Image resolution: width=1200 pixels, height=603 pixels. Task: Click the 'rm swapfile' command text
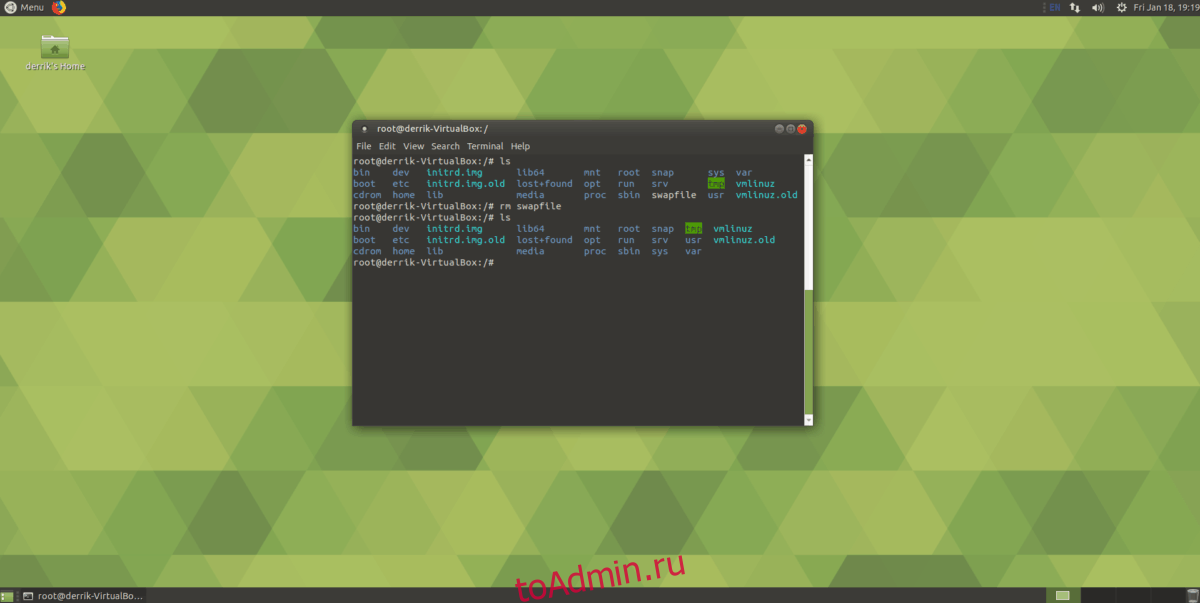pyautogui.click(x=531, y=206)
